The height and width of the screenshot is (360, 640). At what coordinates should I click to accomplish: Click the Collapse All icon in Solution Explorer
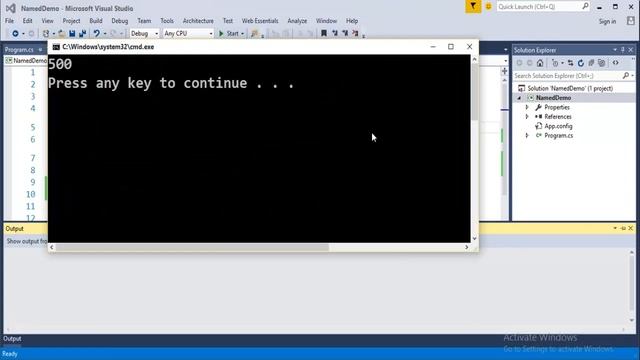pos(591,63)
